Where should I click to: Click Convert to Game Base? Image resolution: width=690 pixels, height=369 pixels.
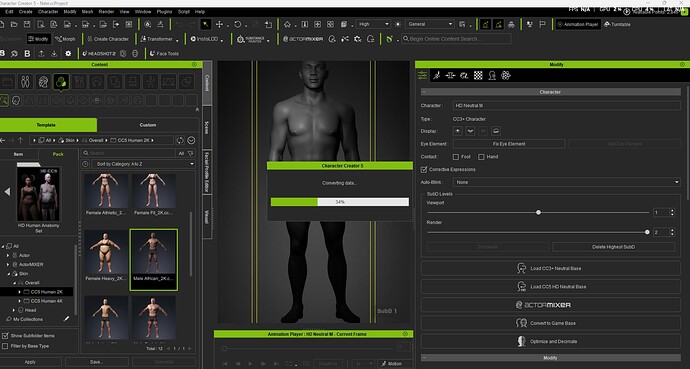pyautogui.click(x=551, y=323)
